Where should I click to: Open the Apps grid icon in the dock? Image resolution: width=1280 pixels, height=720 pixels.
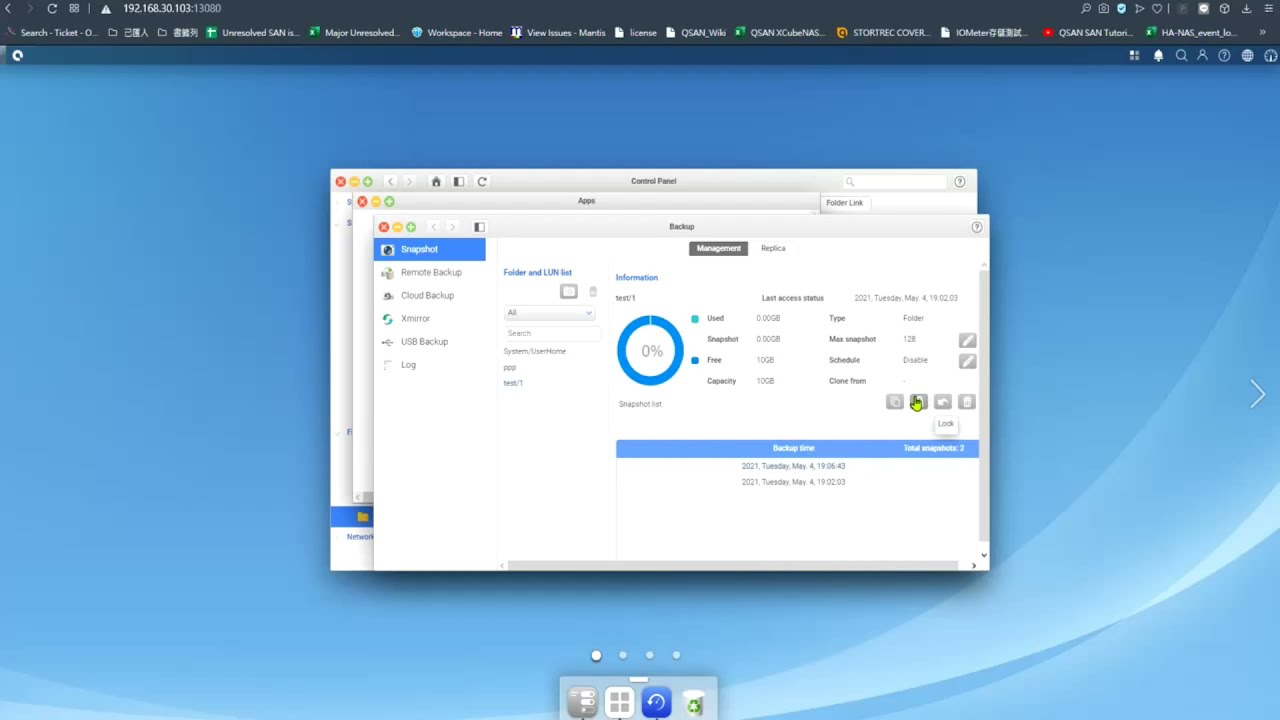[x=619, y=702]
